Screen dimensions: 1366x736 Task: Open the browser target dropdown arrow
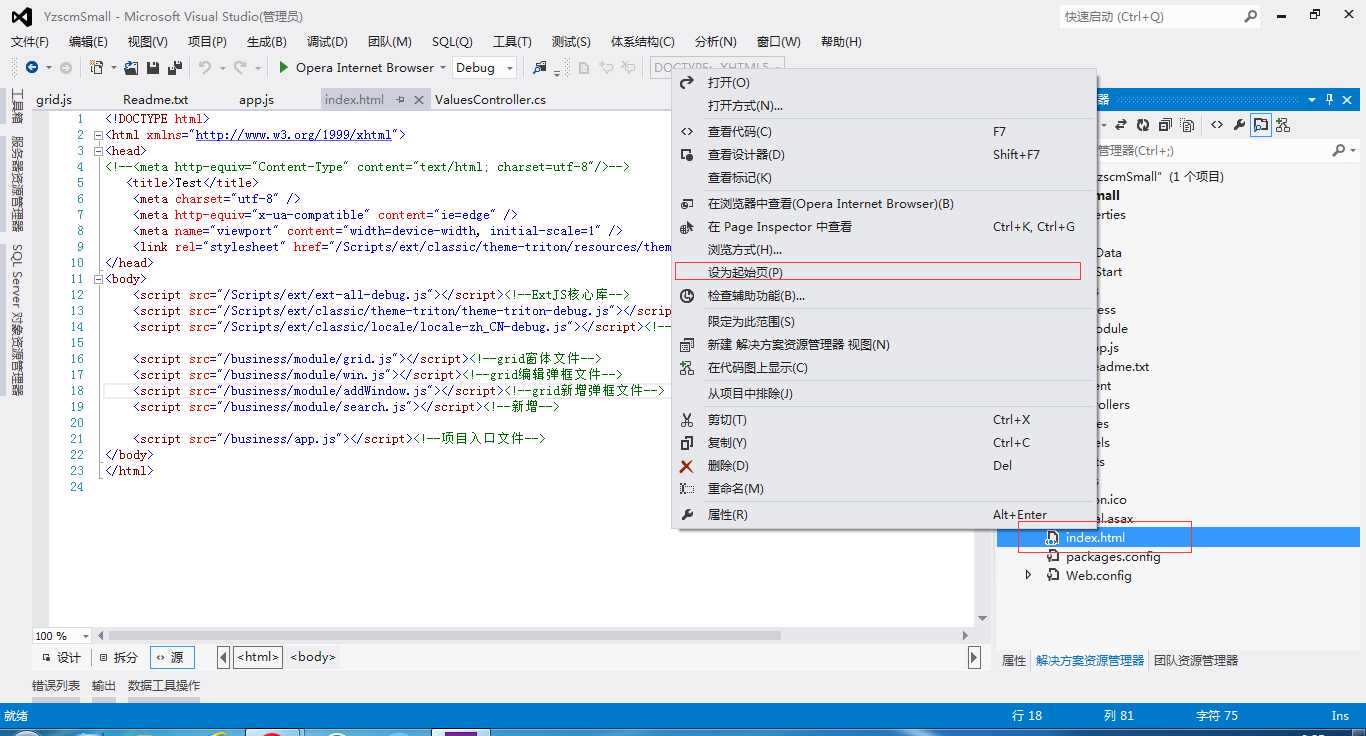tap(443, 68)
